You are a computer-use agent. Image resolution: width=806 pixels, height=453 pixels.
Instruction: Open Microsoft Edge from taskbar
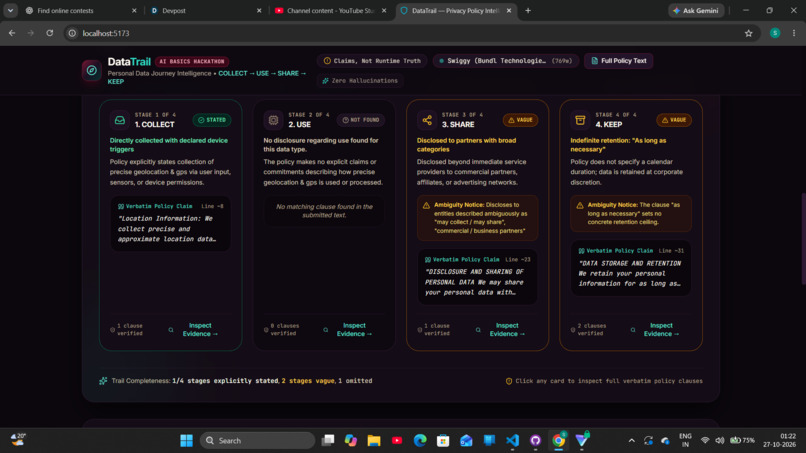coord(420,441)
